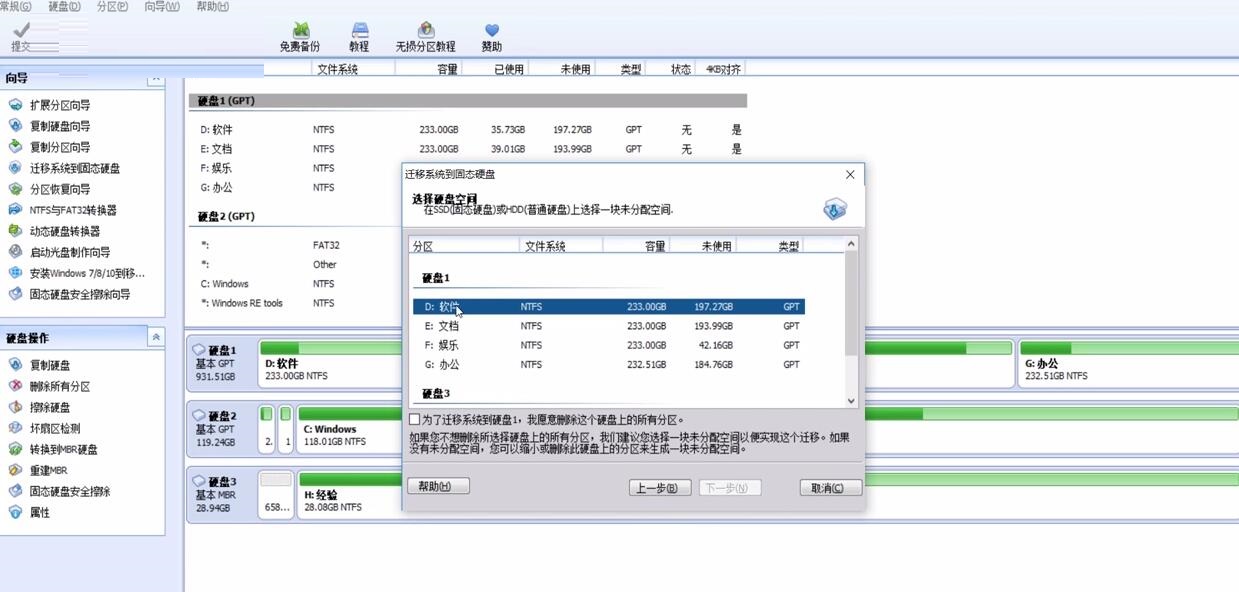Open the 向导(W) menu
The width and height of the screenshot is (1239, 592).
[162, 7]
